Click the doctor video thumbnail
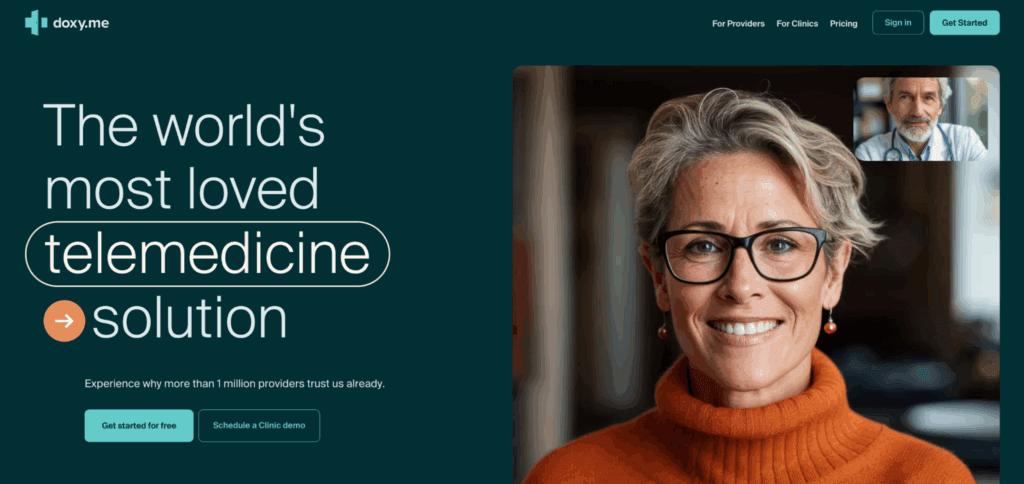This screenshot has height=484, width=1024. point(920,119)
